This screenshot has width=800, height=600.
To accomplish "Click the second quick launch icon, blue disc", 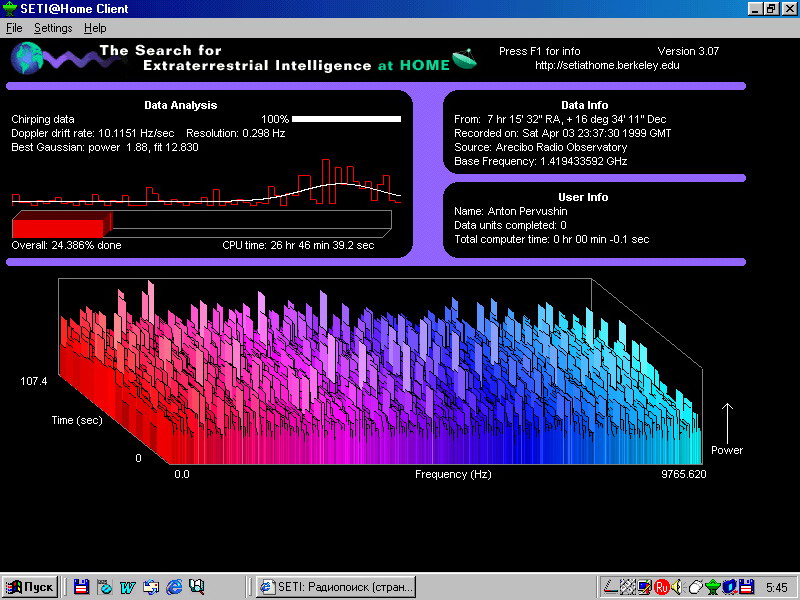I will click(x=105, y=587).
